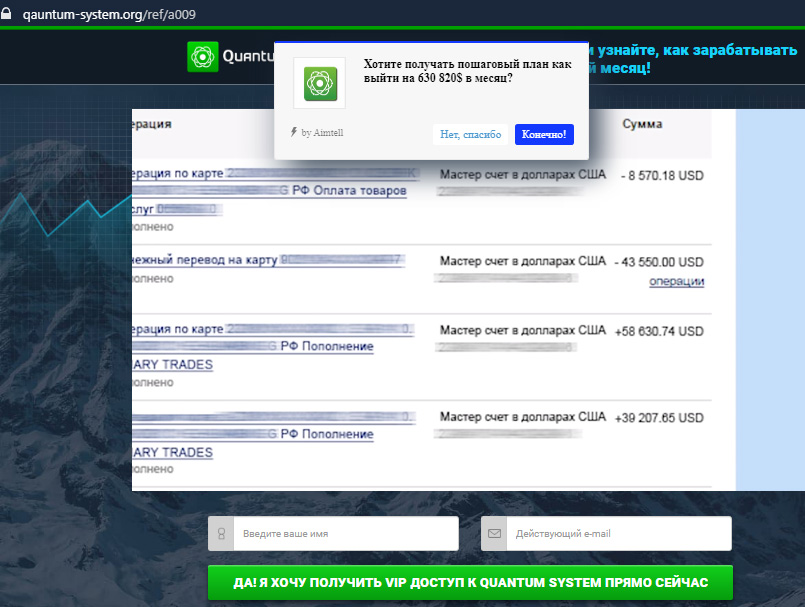The image size is (805, 607).
Task: Click the qauntum-system.org URL text
Action: pos(109,14)
